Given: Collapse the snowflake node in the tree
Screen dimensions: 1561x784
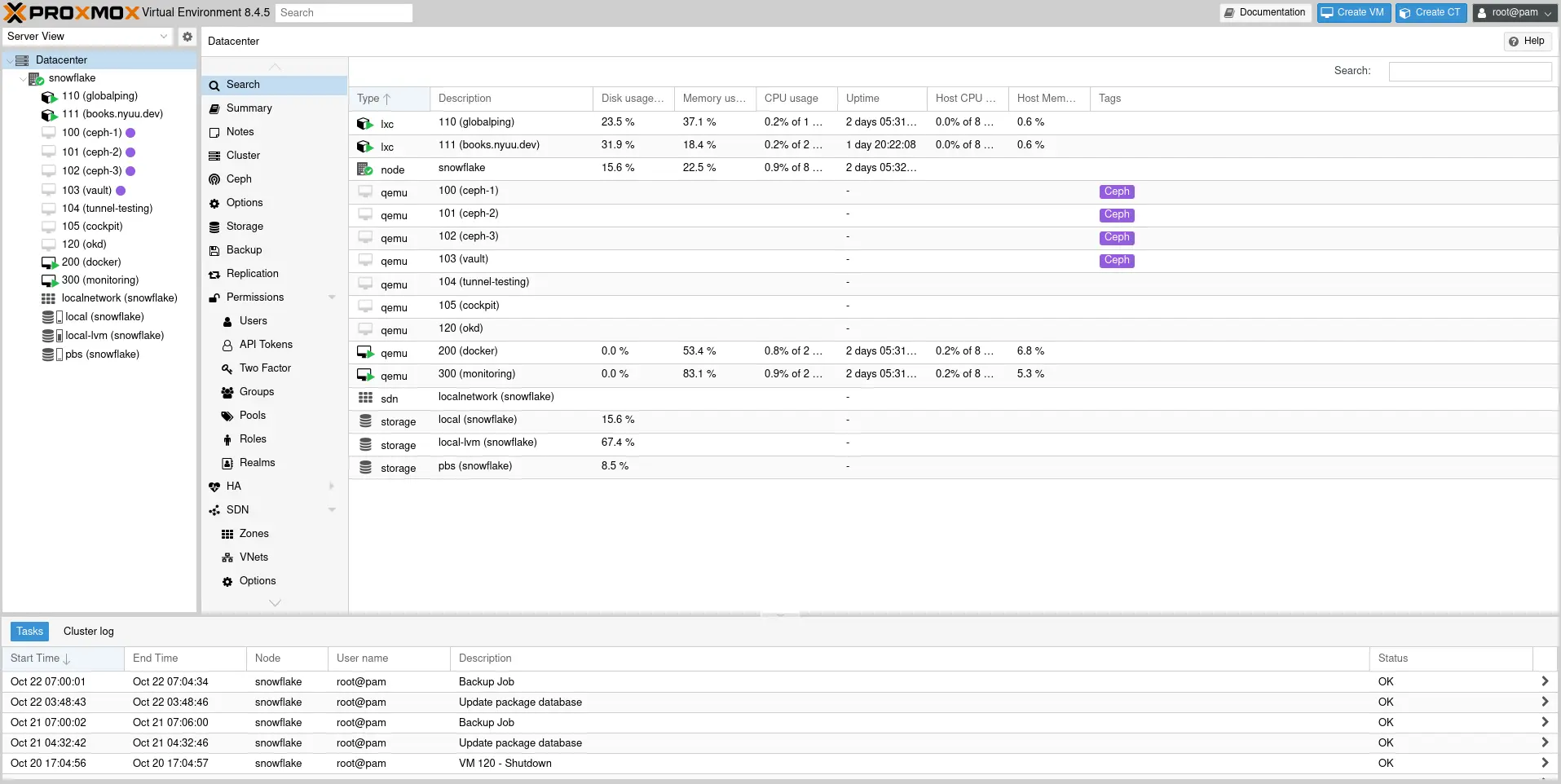Looking at the screenshot, I should pos(24,78).
